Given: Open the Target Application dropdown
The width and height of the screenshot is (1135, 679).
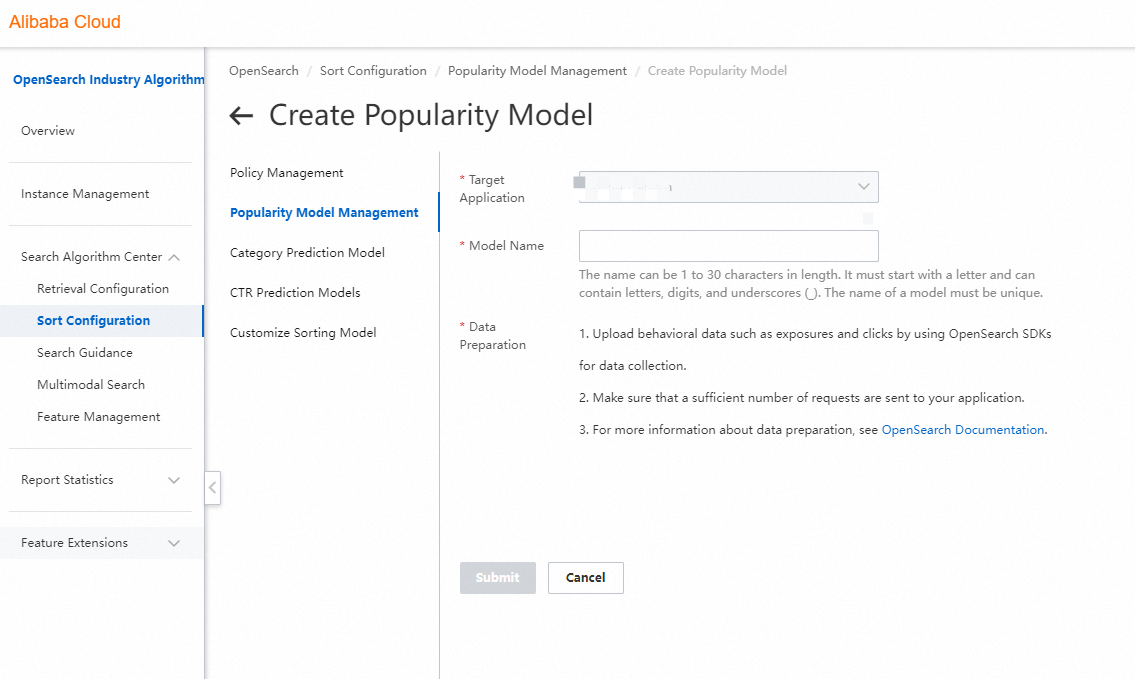Looking at the screenshot, I should coord(728,187).
